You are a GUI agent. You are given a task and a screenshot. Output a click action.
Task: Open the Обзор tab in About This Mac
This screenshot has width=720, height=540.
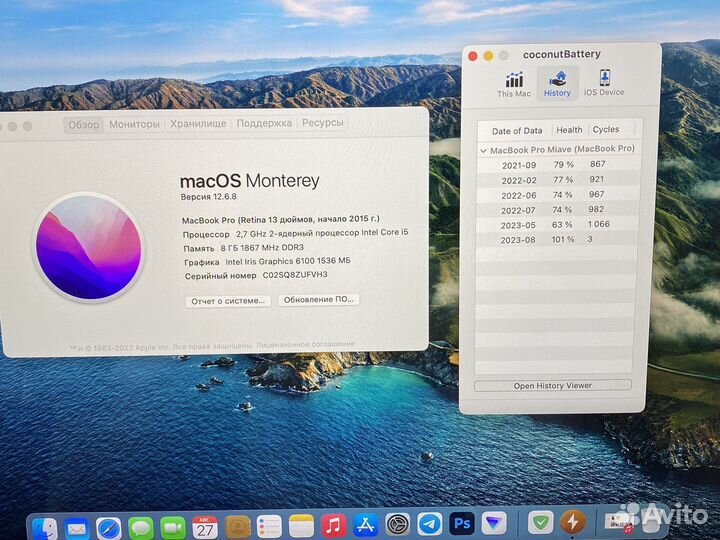tap(84, 125)
